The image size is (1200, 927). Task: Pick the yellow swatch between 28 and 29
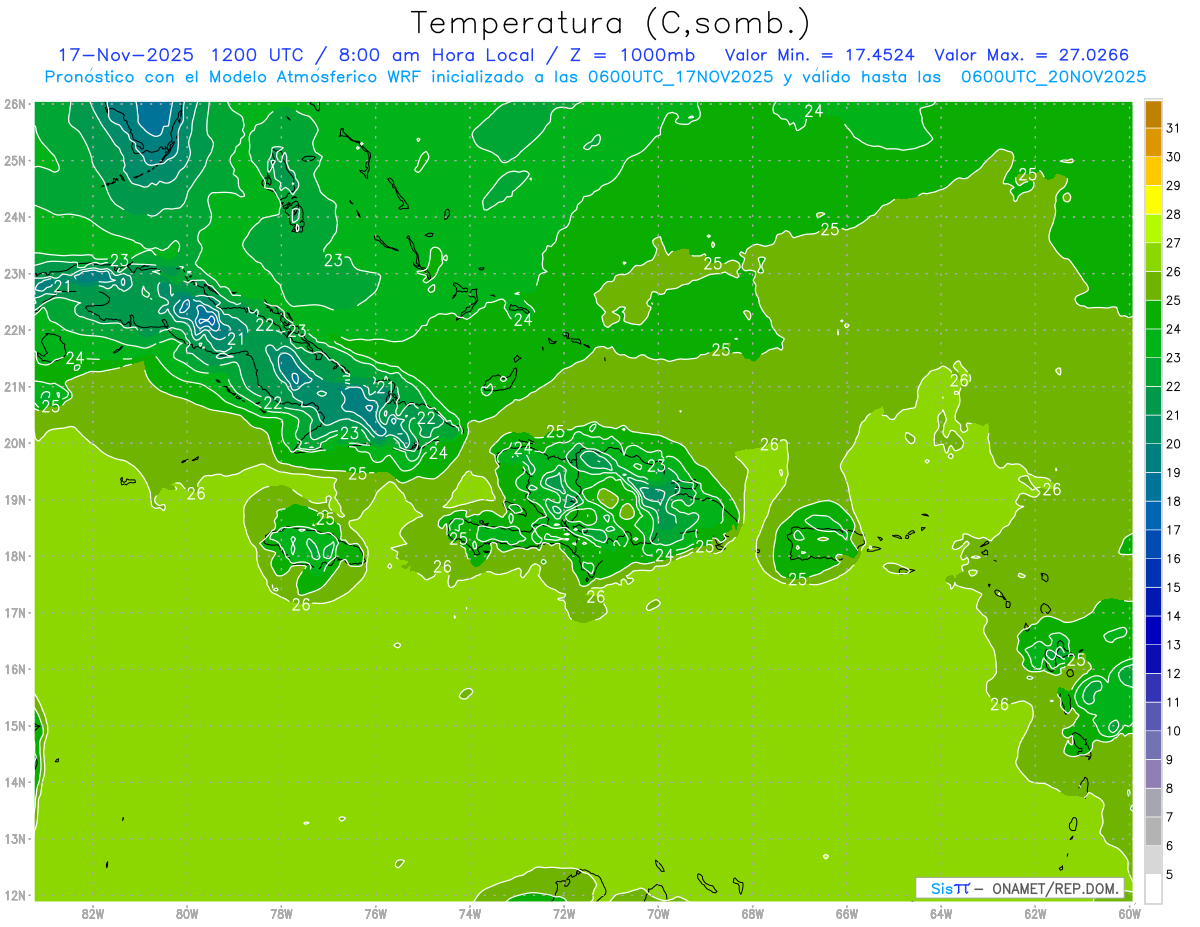(x=1153, y=200)
